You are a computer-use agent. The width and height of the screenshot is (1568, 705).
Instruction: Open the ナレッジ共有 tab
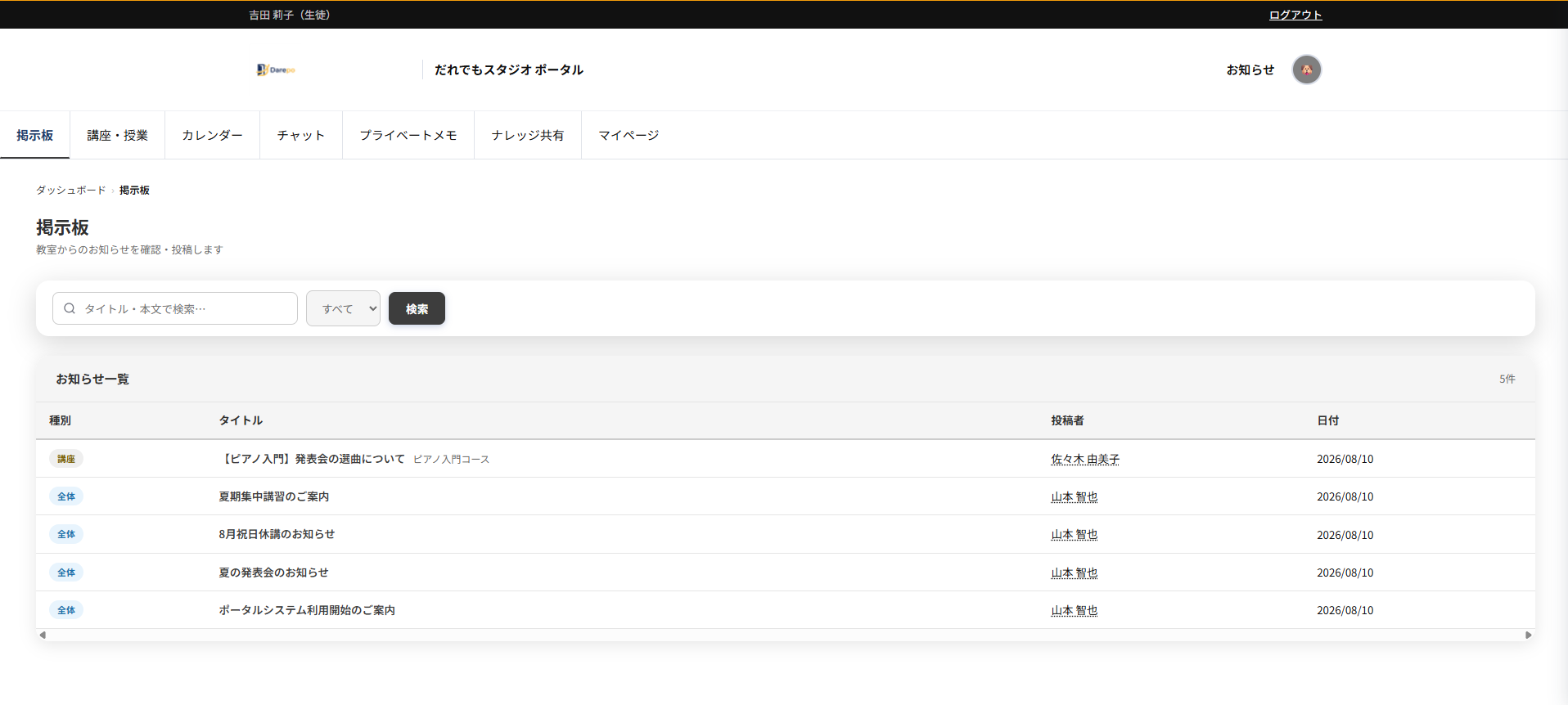click(528, 135)
